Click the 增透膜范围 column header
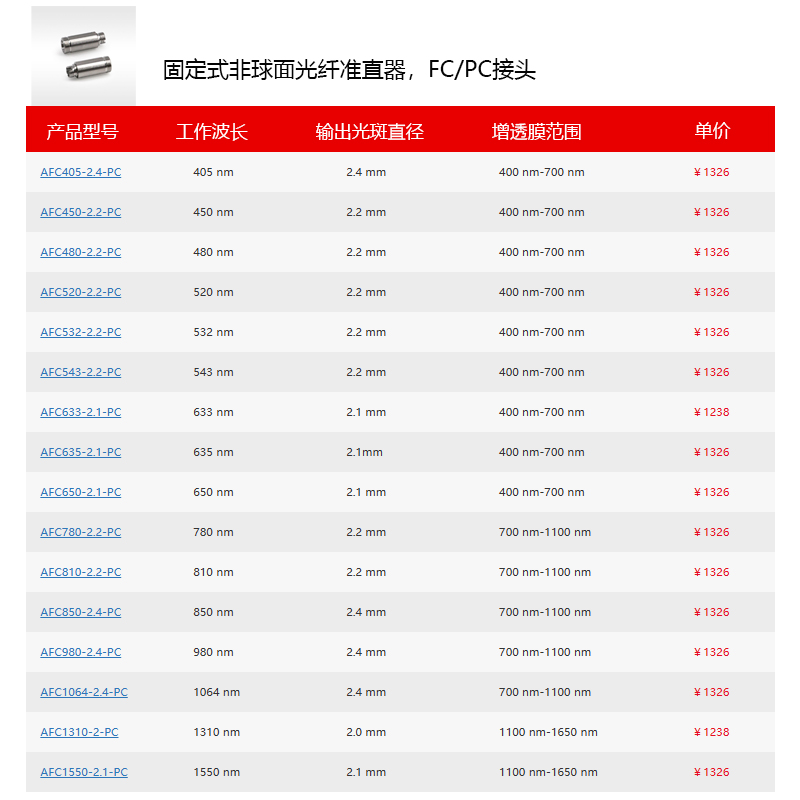 536,132
